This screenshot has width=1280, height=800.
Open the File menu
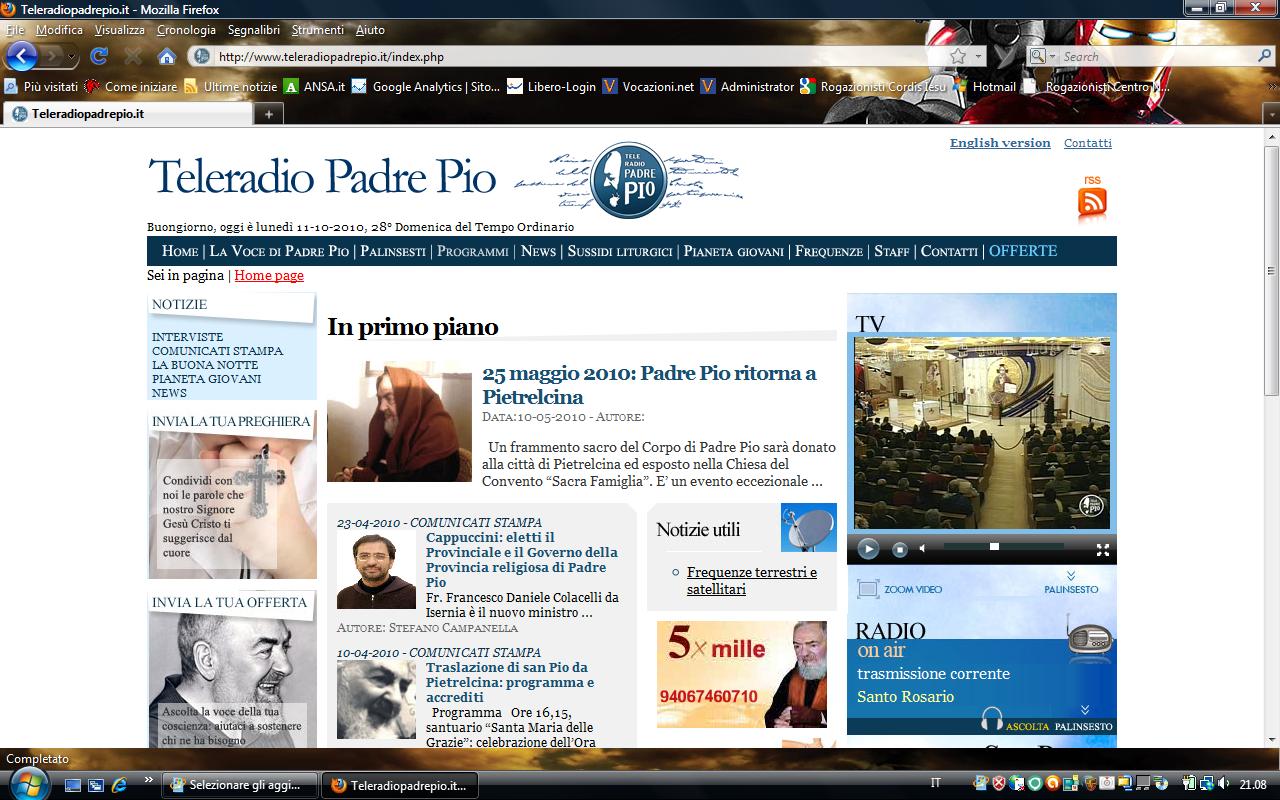tap(15, 30)
